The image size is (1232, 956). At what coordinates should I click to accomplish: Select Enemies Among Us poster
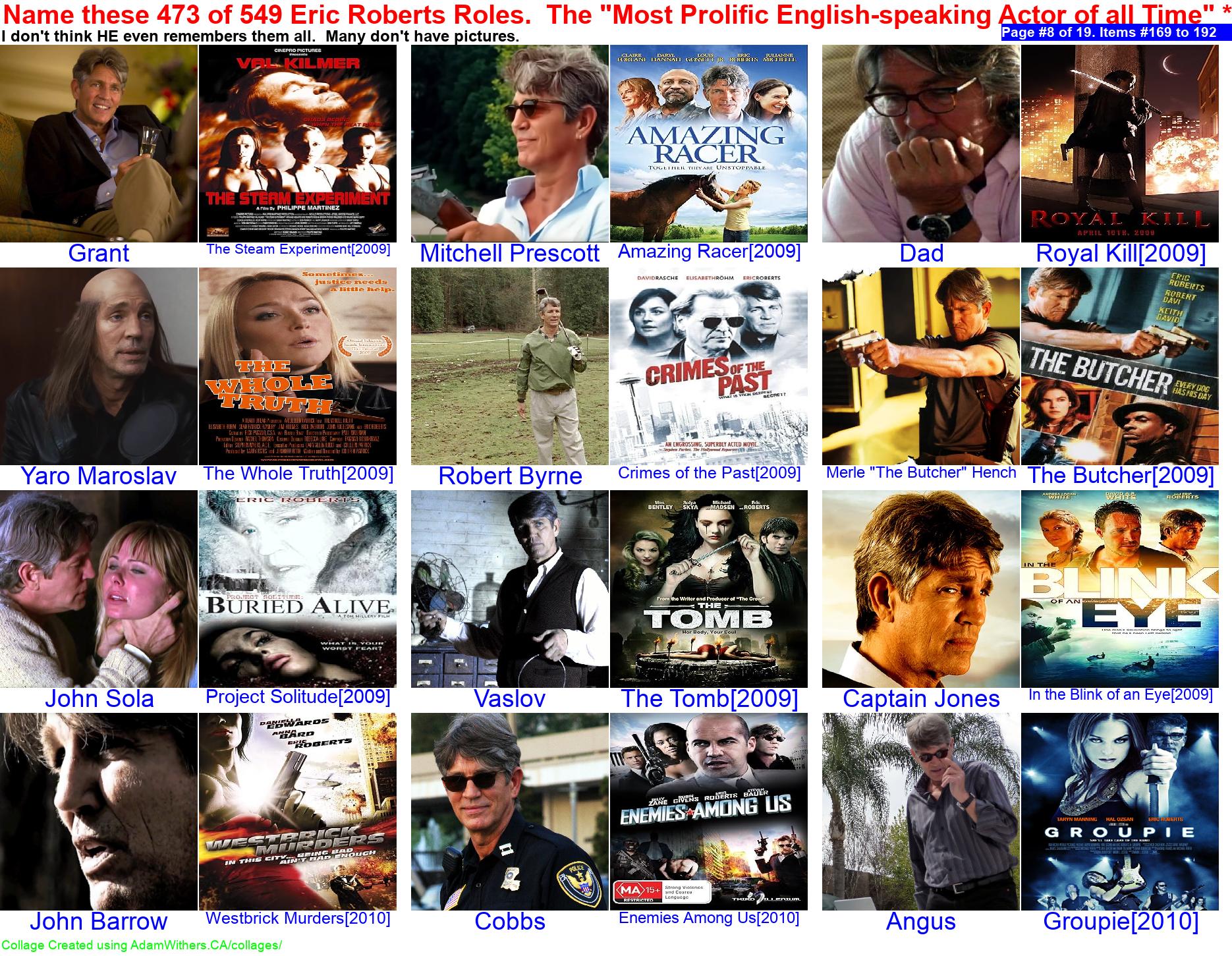pyautogui.click(x=709, y=812)
